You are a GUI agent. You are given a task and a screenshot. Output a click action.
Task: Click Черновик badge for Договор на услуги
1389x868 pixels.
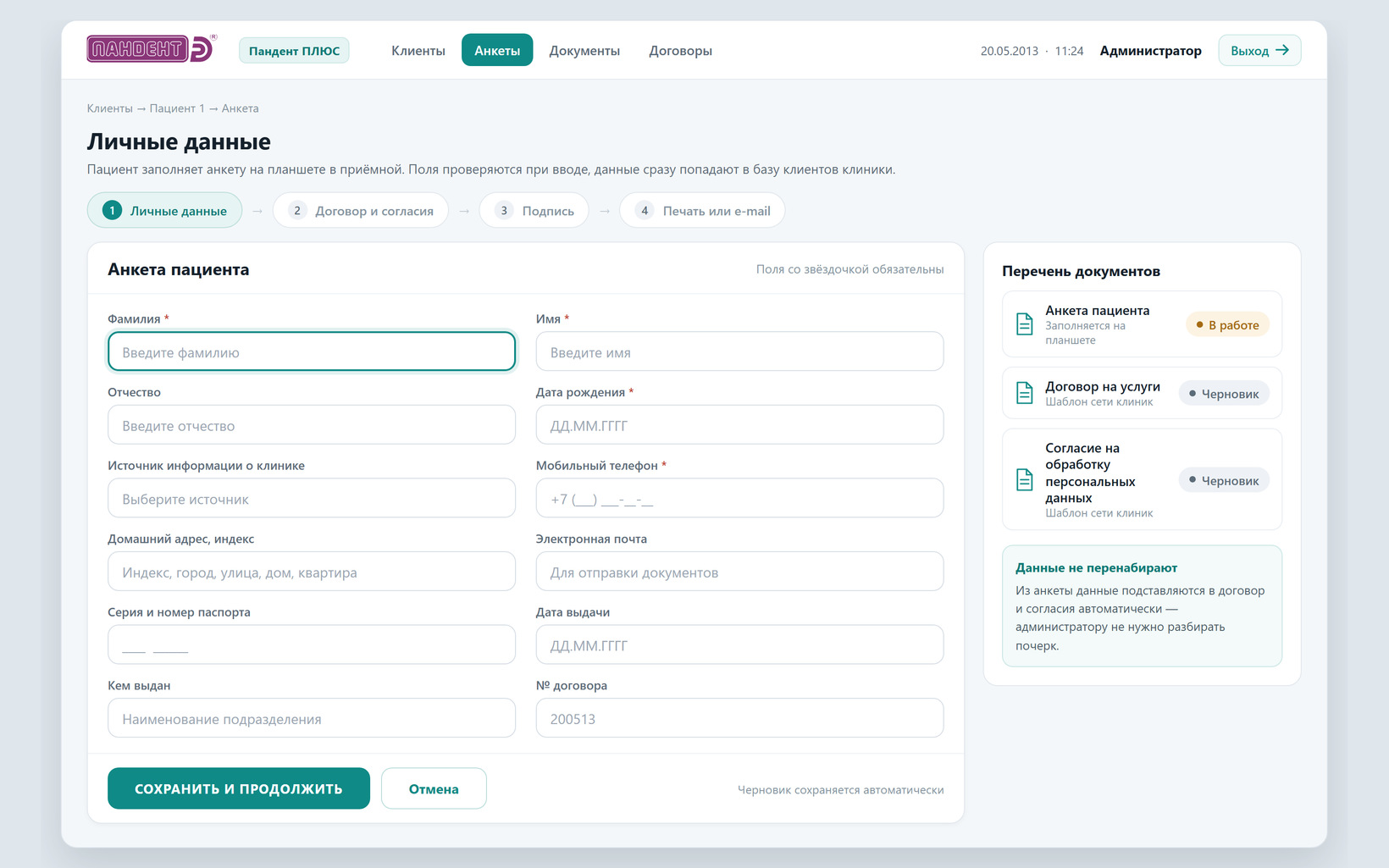[1224, 393]
